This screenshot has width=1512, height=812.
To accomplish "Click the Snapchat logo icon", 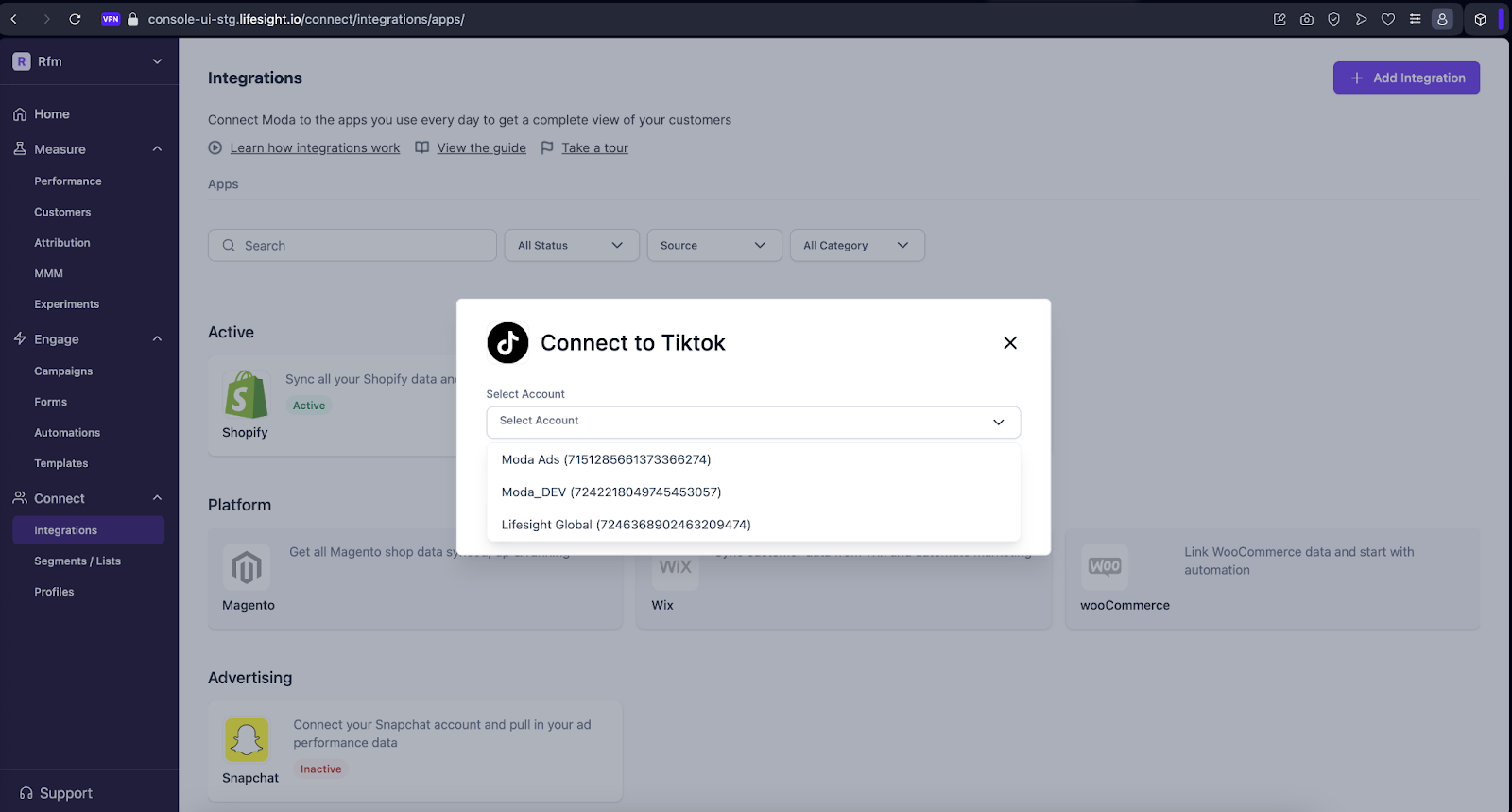I will pyautogui.click(x=247, y=740).
